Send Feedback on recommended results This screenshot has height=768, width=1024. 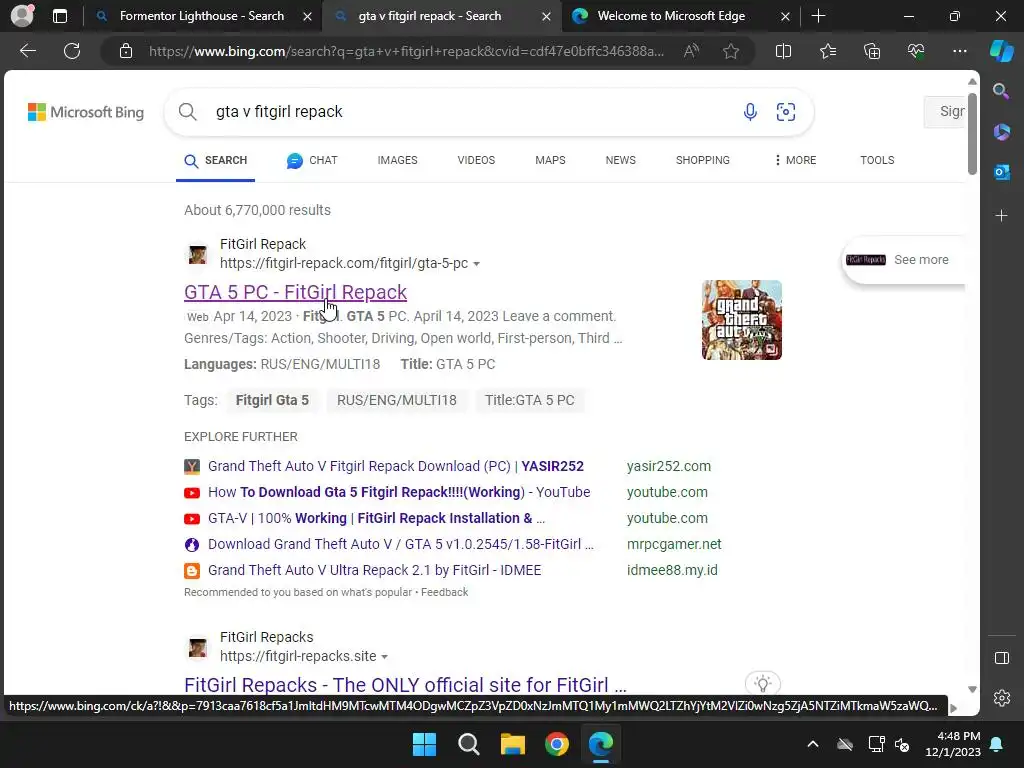coord(444,592)
